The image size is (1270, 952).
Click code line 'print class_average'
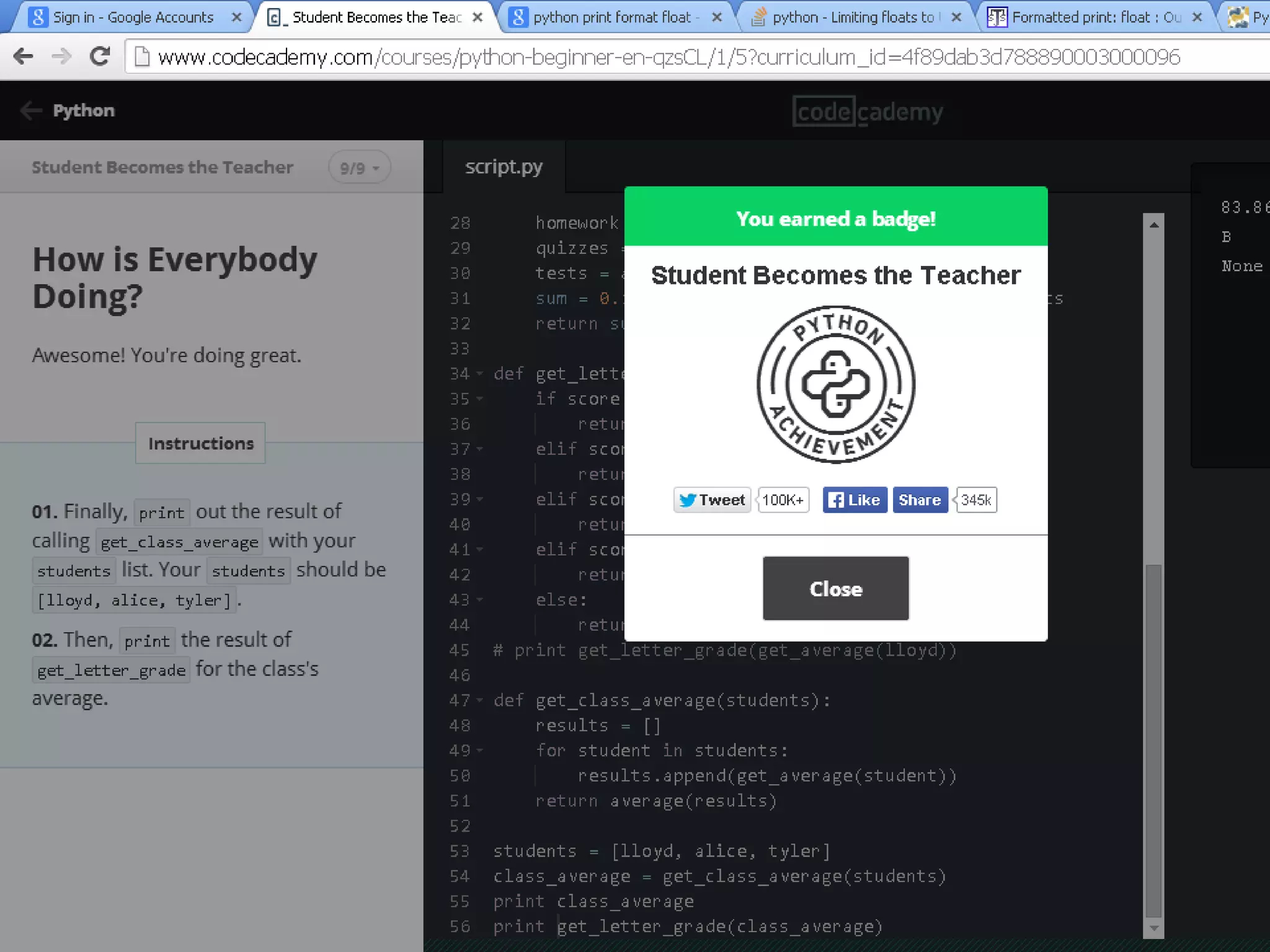click(x=593, y=901)
